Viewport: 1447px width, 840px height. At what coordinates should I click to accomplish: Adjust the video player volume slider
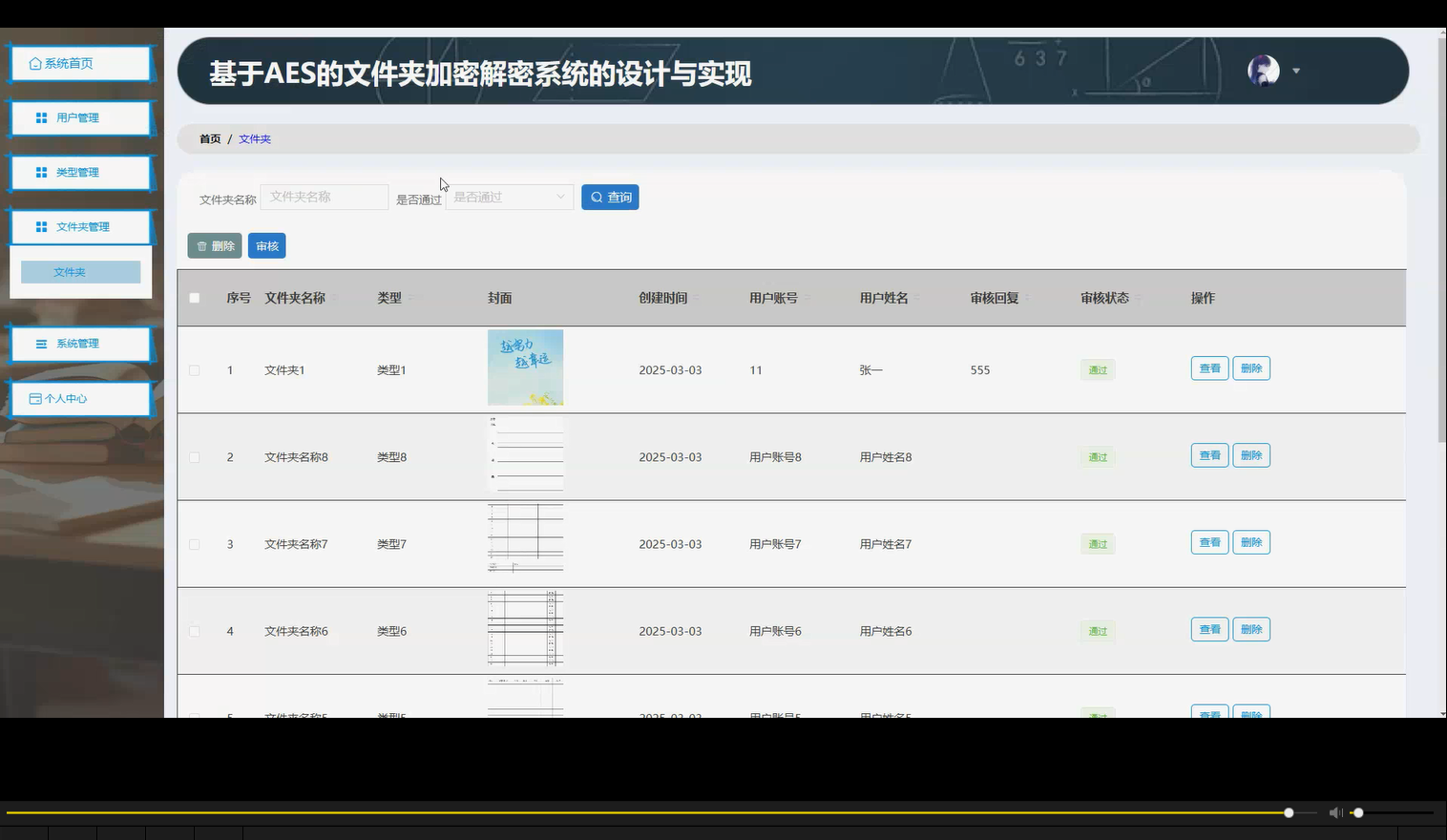tap(1393, 812)
